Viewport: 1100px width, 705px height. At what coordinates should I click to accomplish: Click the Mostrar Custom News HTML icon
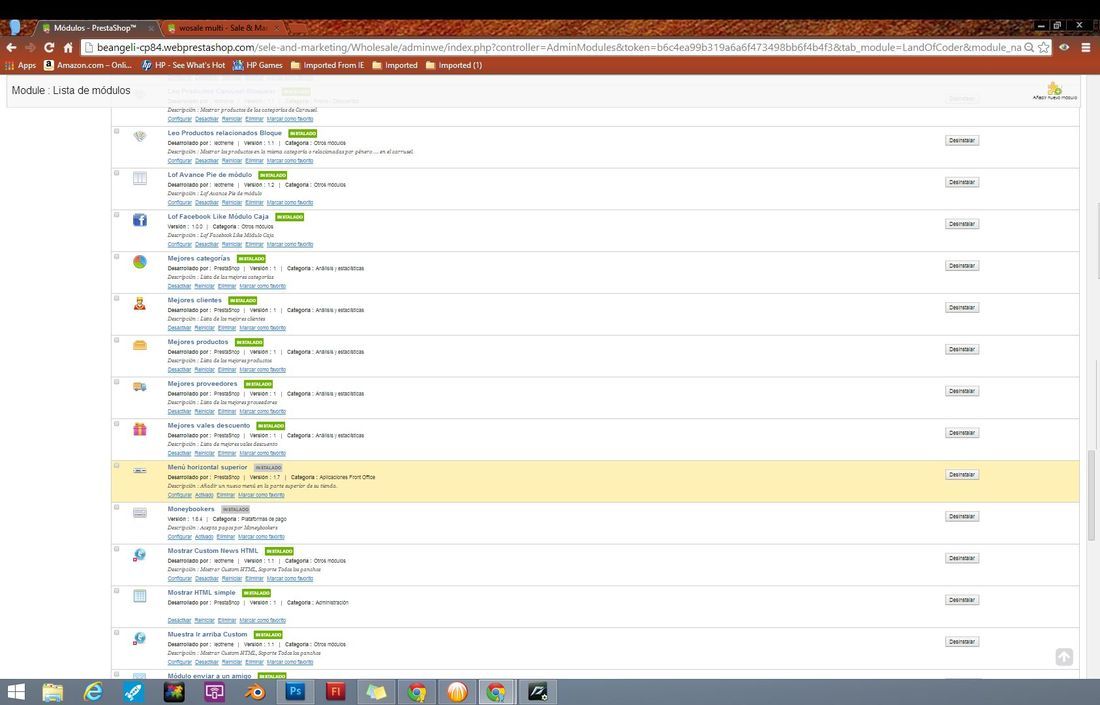(x=140, y=555)
